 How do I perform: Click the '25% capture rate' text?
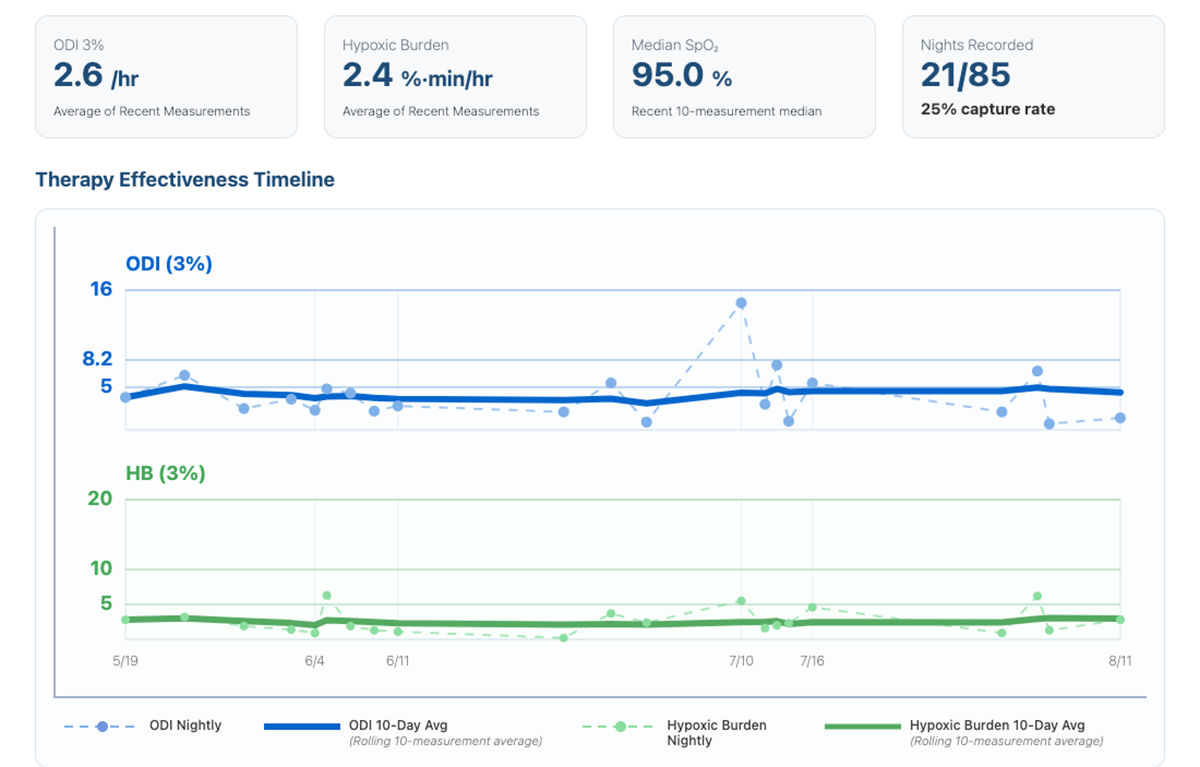click(x=988, y=110)
